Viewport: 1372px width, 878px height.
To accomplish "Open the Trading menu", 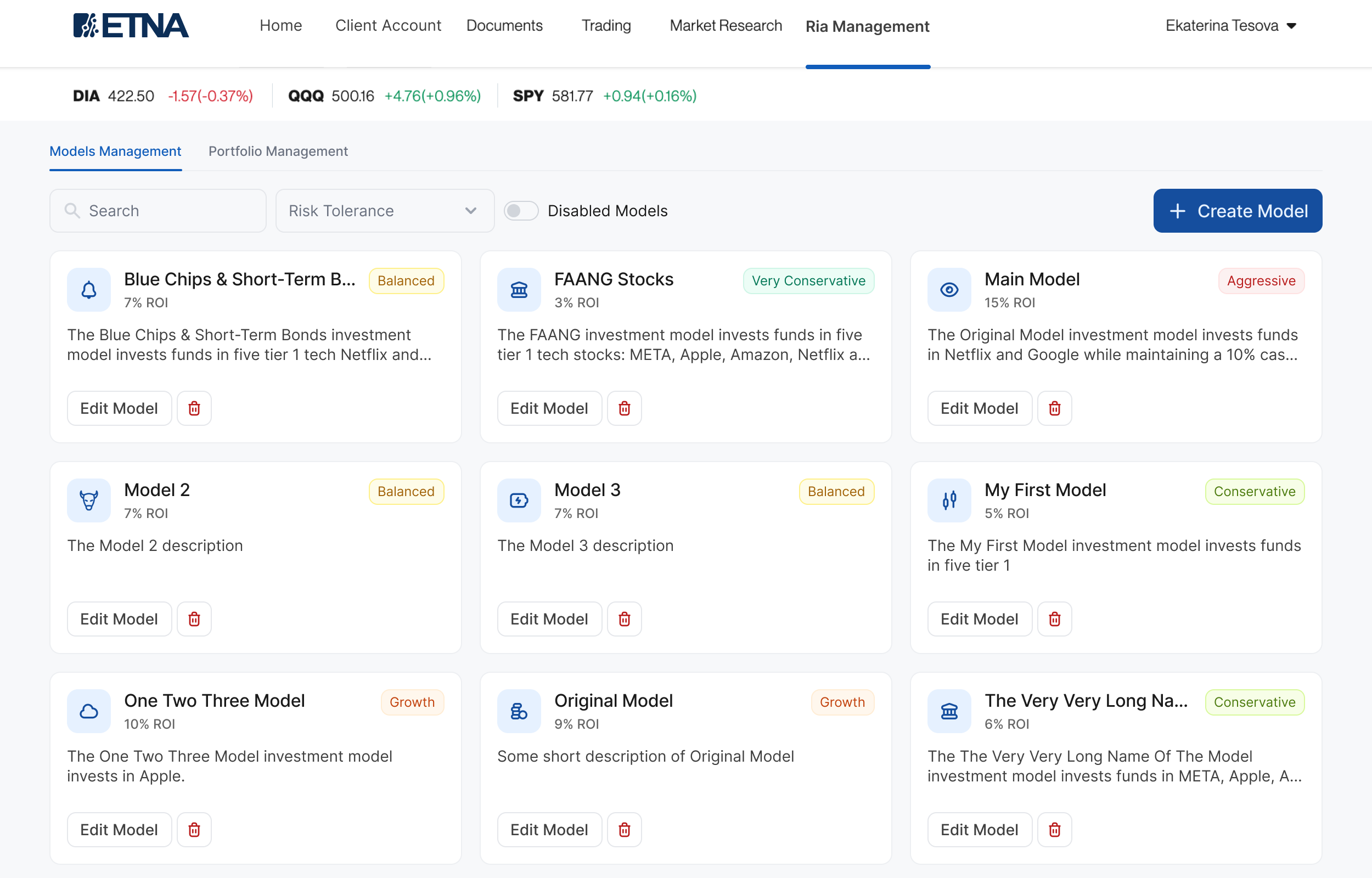I will point(606,26).
